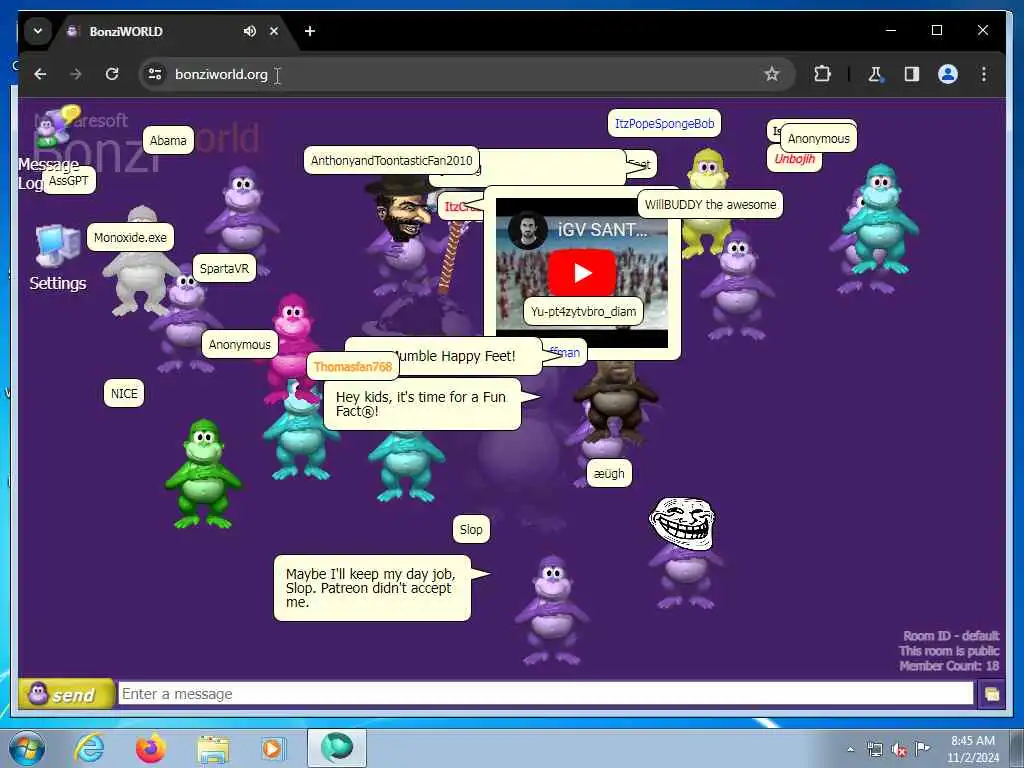Open the emoji button beside message field
1024x768 pixels.
pos(991,694)
